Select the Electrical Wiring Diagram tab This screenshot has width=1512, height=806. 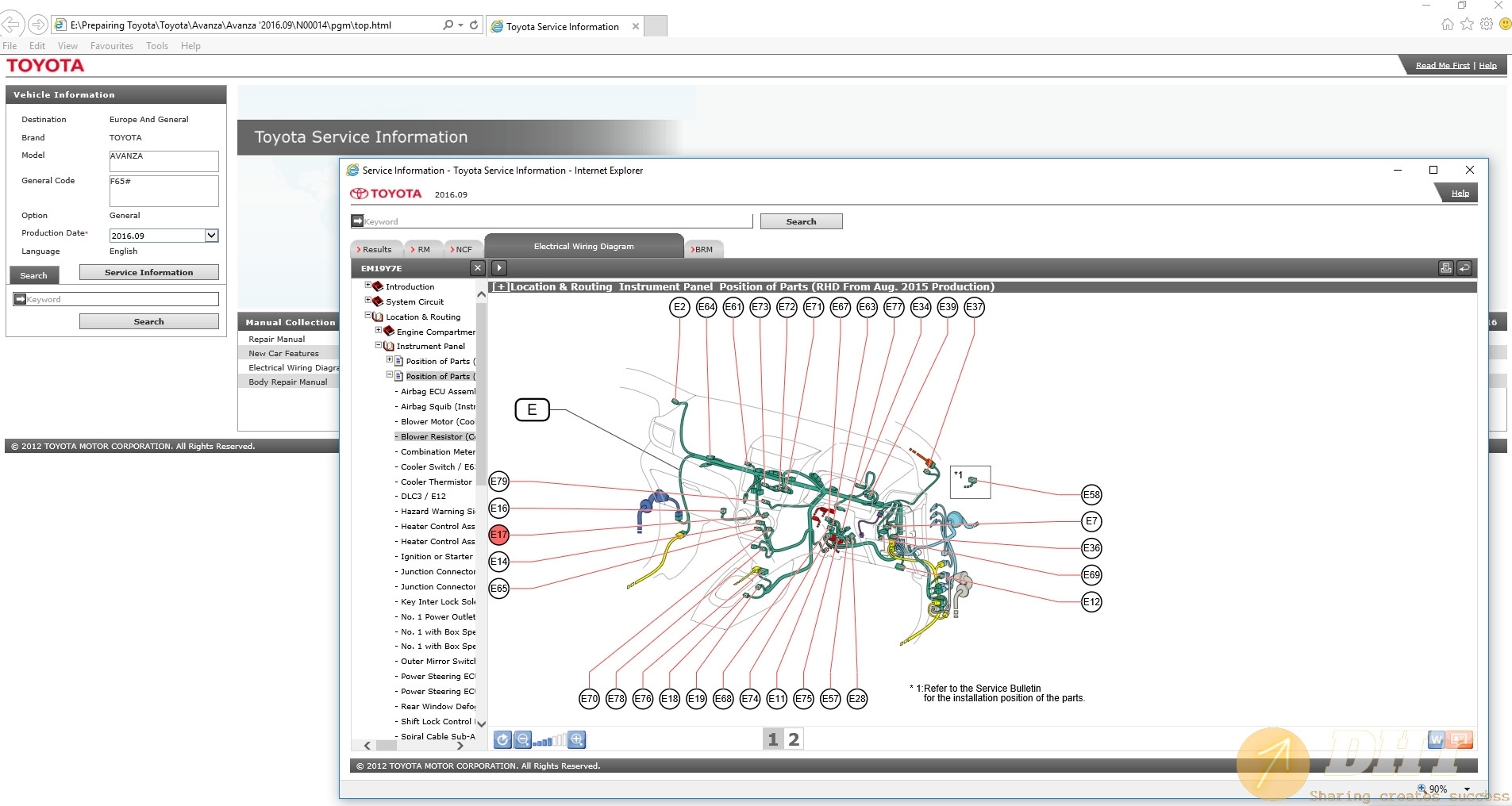click(x=584, y=246)
